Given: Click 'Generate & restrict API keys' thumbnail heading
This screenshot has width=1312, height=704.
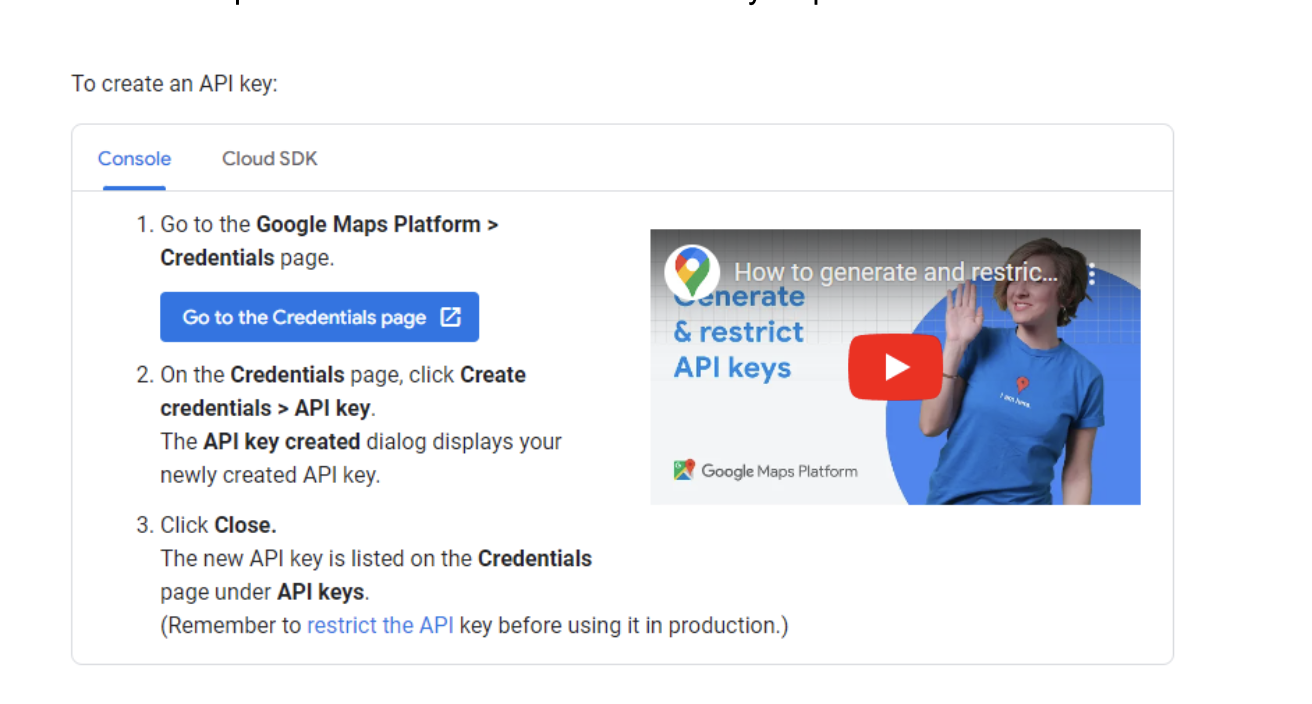Looking at the screenshot, I should (x=739, y=332).
